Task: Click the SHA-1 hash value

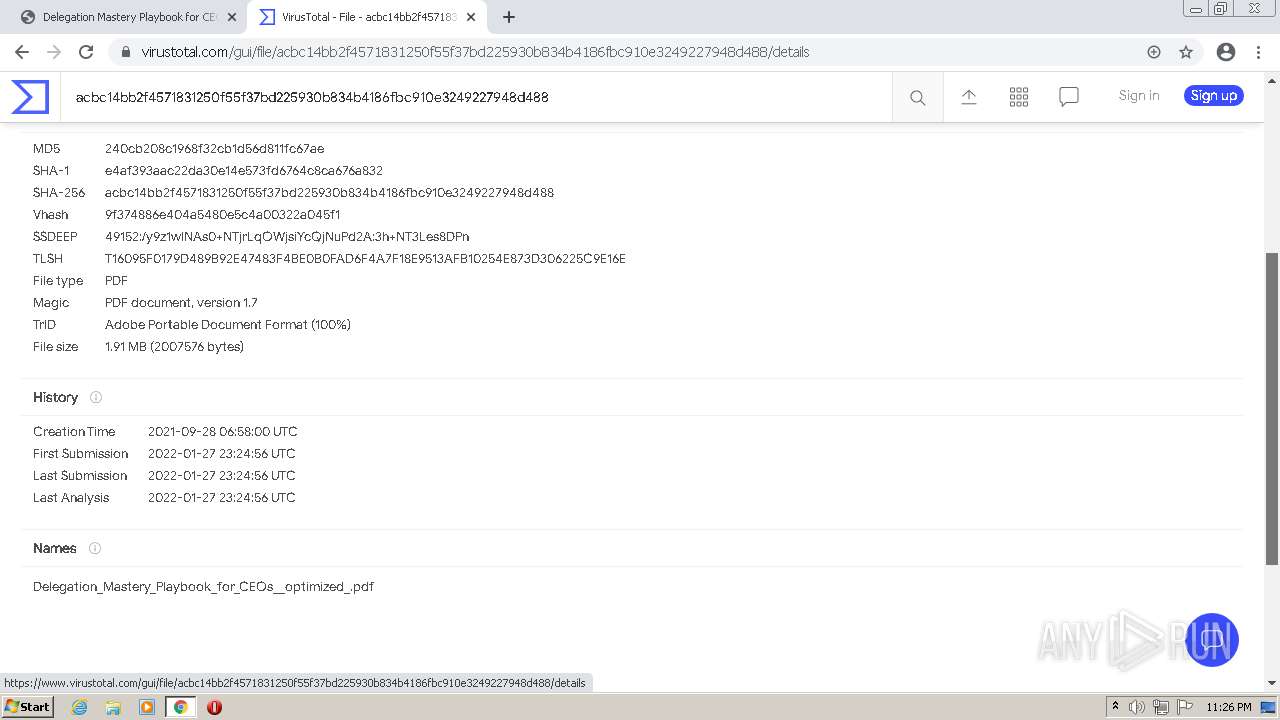Action: pyautogui.click(x=244, y=171)
